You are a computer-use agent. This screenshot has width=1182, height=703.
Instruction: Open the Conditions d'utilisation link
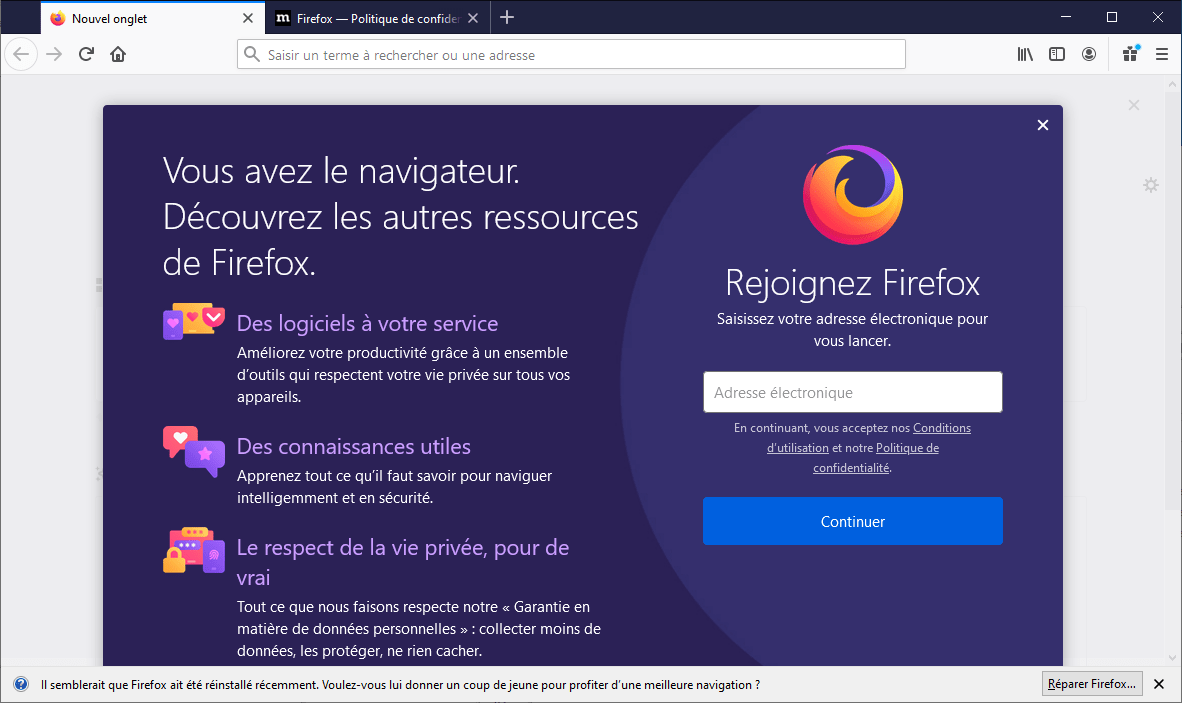click(x=868, y=438)
